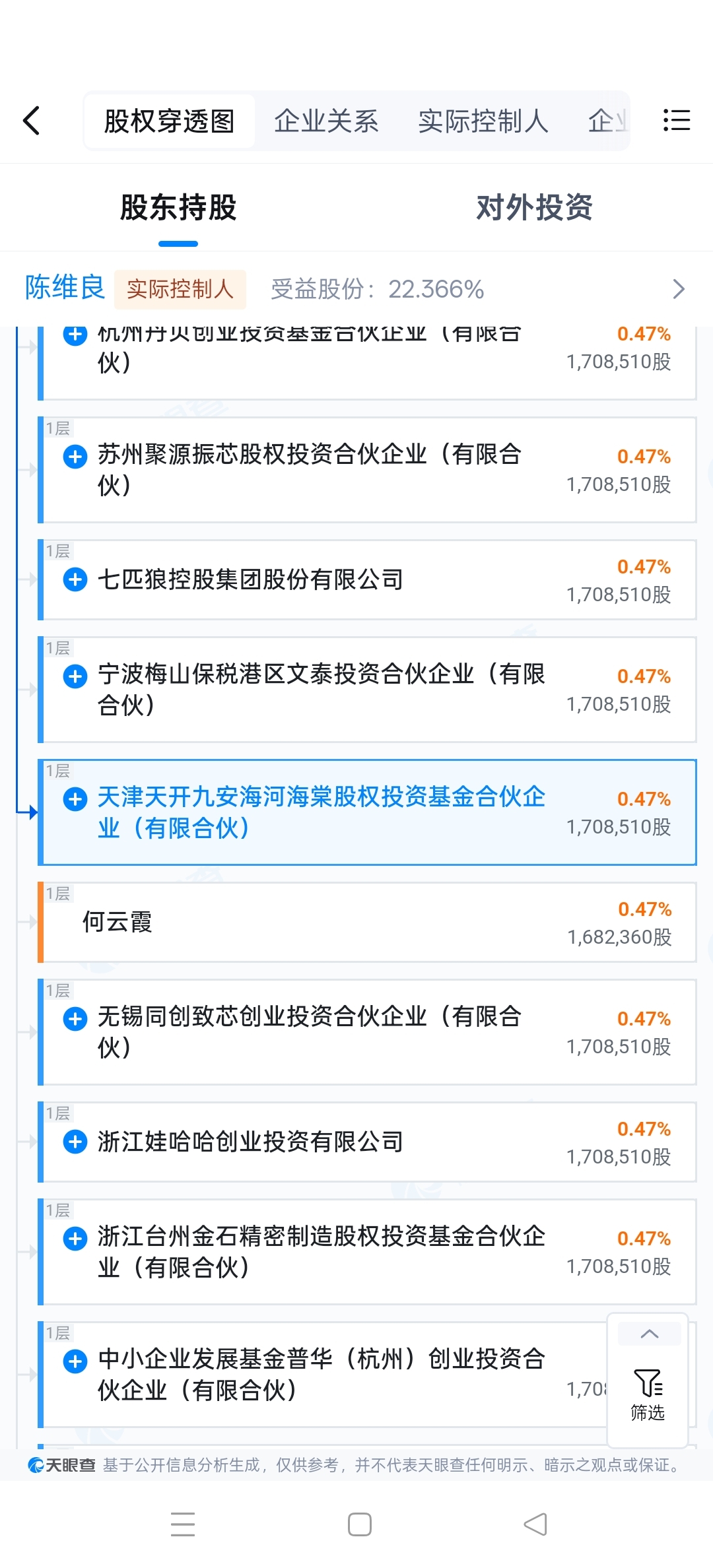Expand 浙江娃哈哈创业投资有限公司 plus icon
713x1568 pixels.
(x=75, y=1142)
